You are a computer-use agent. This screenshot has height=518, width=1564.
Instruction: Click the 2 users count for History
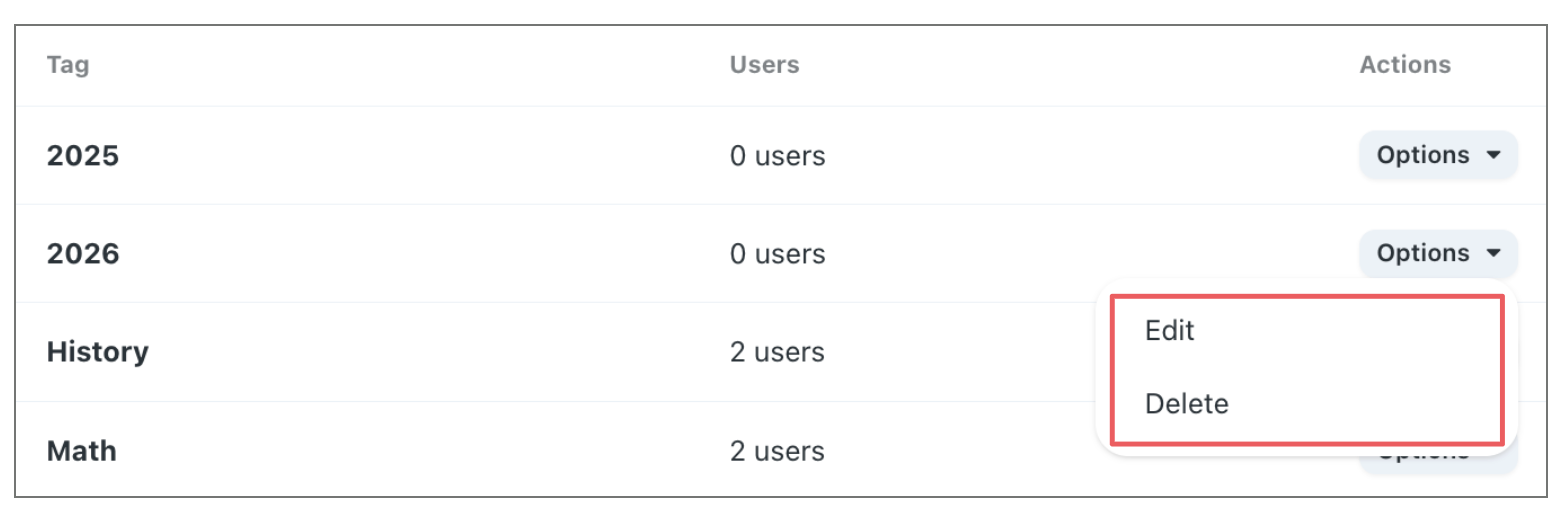(777, 352)
